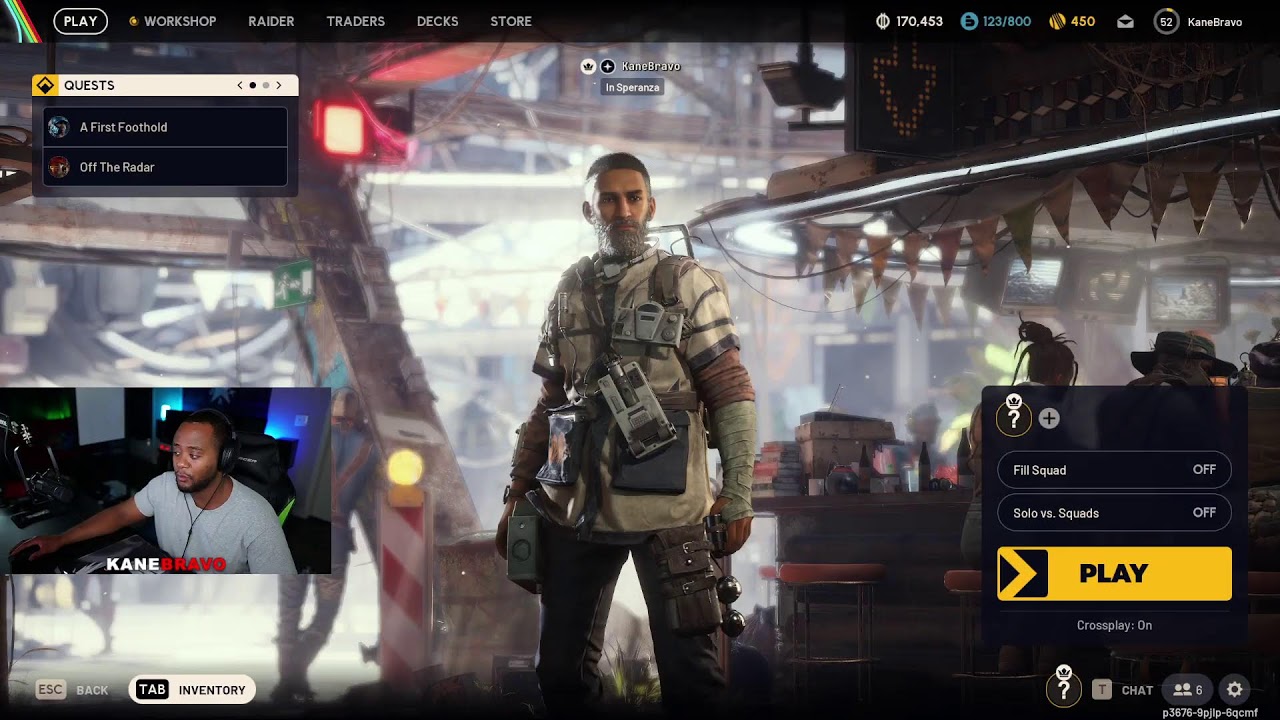The height and width of the screenshot is (720, 1280).
Task: Click the A First Foothold quest portrait
Action: 59,127
